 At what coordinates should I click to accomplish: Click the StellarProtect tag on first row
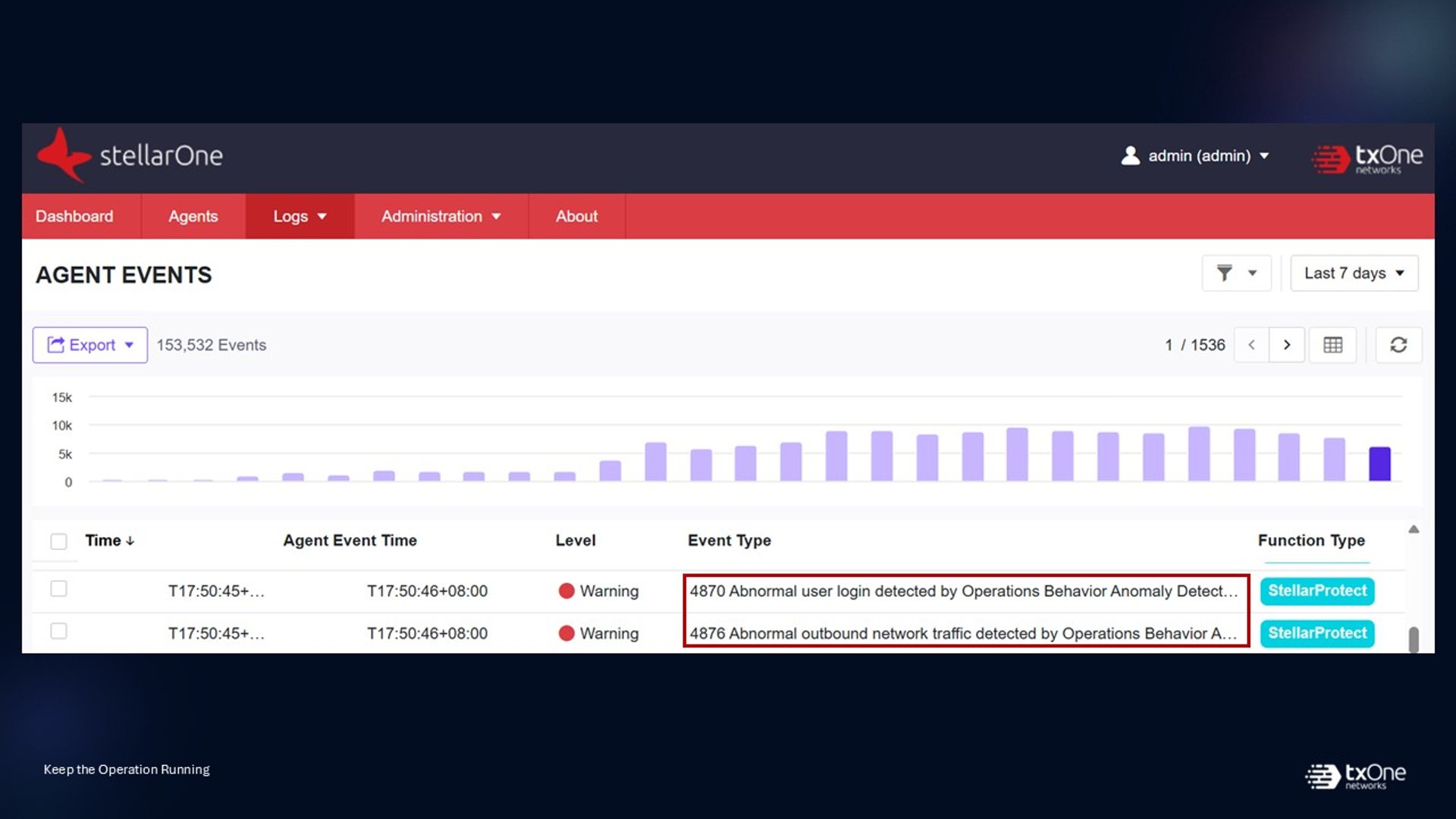(x=1317, y=591)
